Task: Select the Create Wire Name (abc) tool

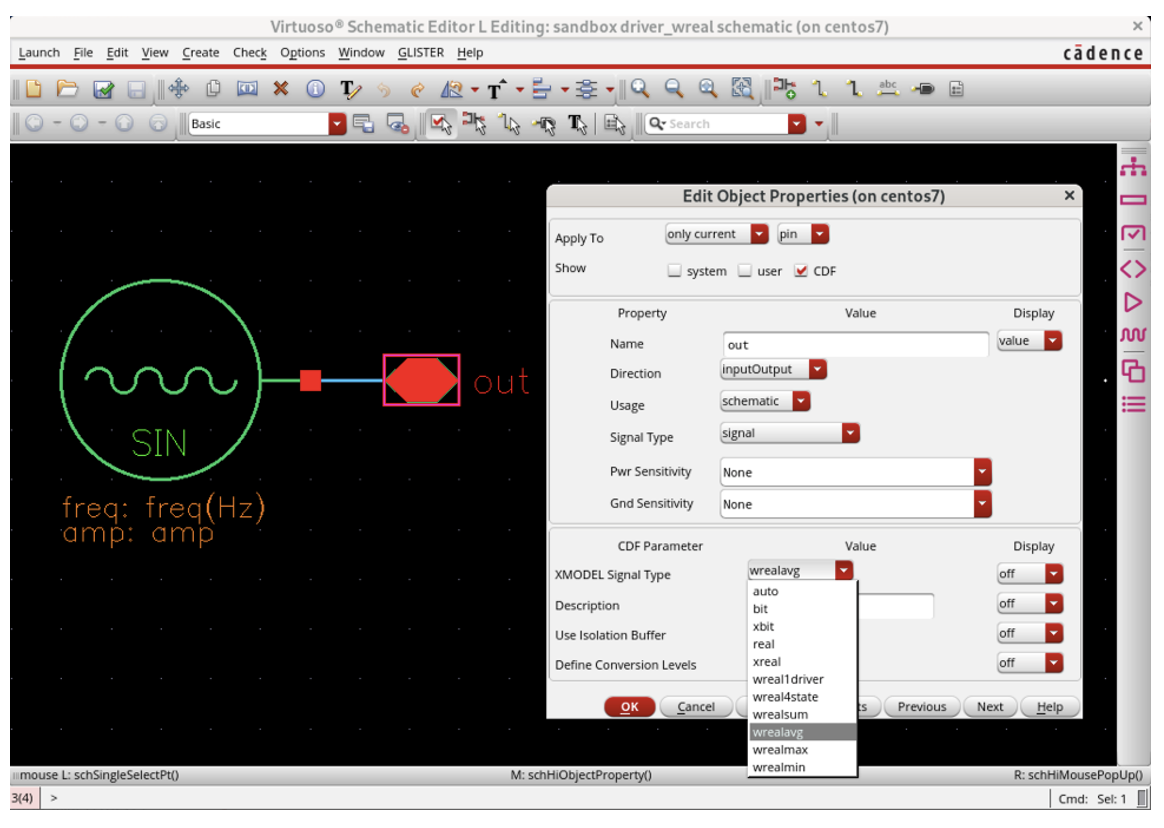Action: click(888, 90)
